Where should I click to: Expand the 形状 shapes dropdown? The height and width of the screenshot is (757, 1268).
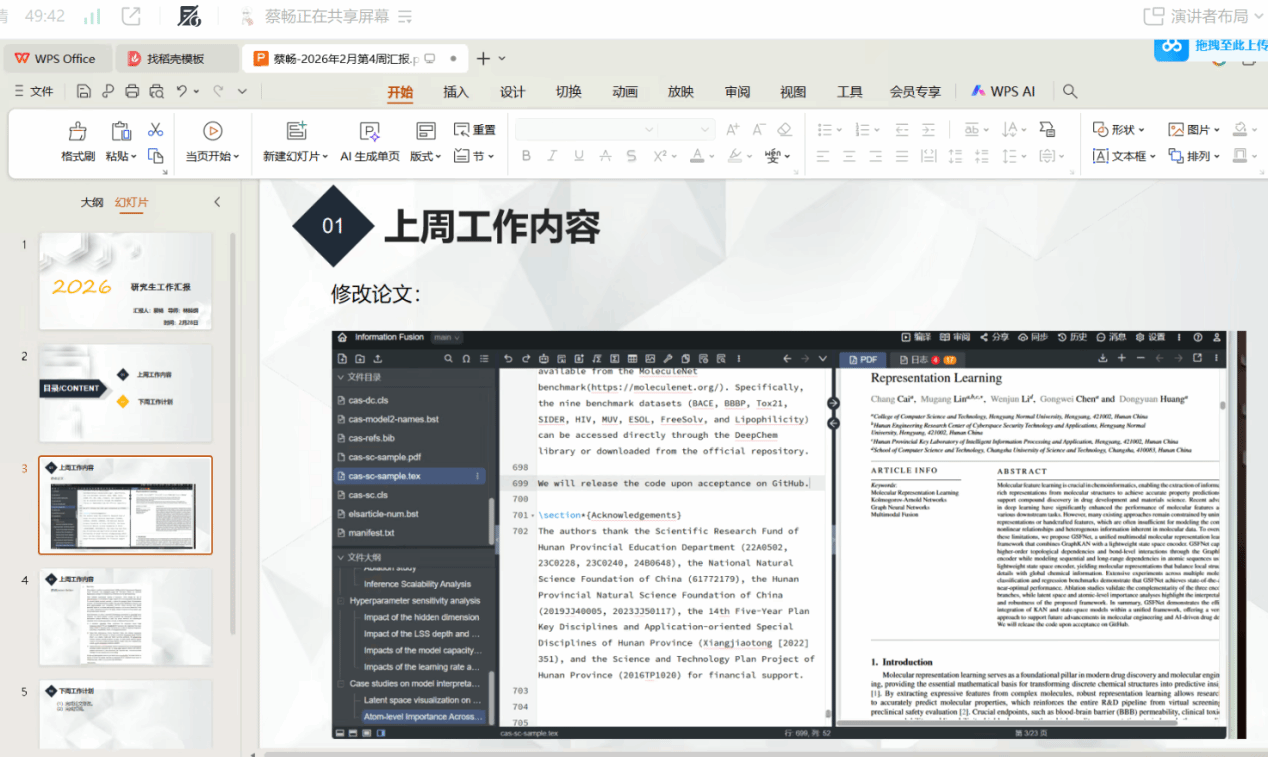coord(1142,130)
